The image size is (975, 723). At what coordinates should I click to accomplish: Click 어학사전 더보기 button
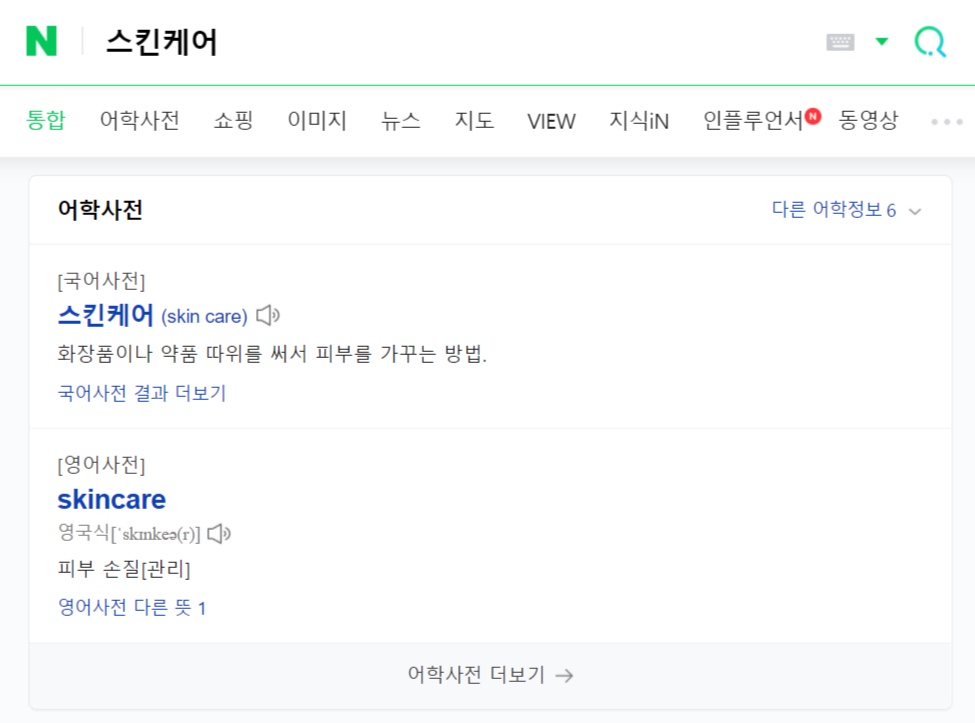490,675
